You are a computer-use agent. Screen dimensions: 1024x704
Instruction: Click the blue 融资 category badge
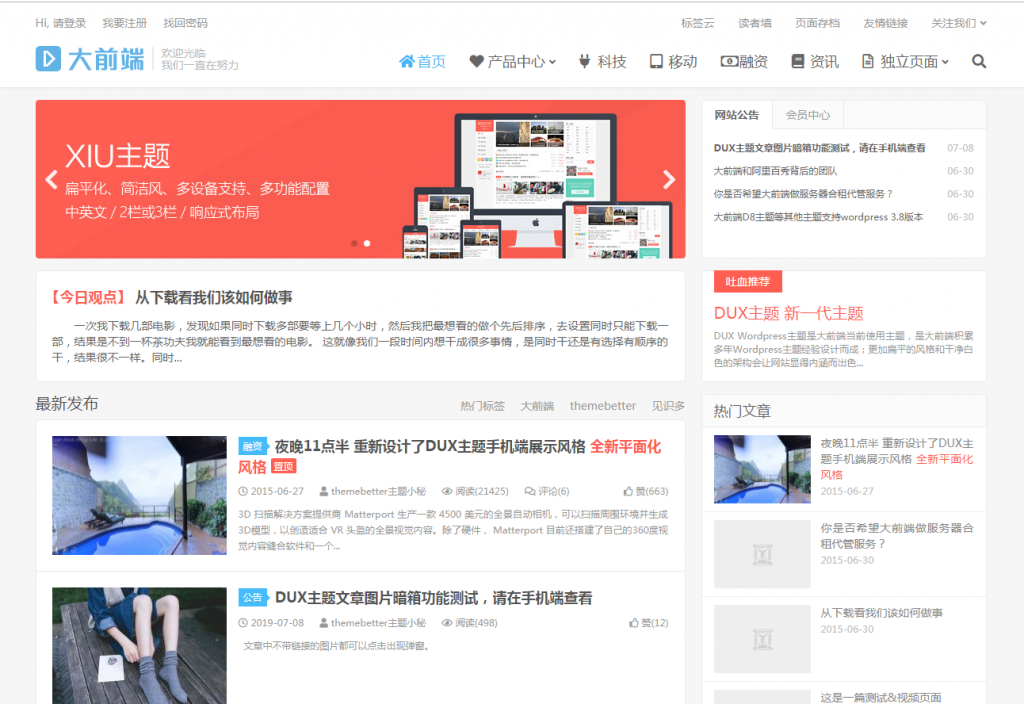253,446
